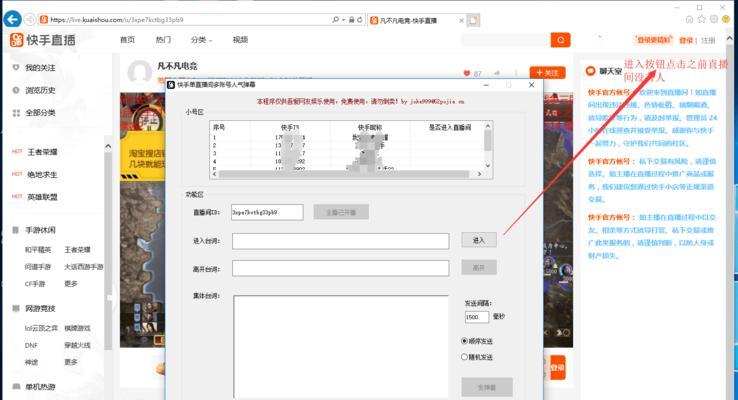Click the 离开台词 text field
The image size is (738, 400).
pos(340,269)
